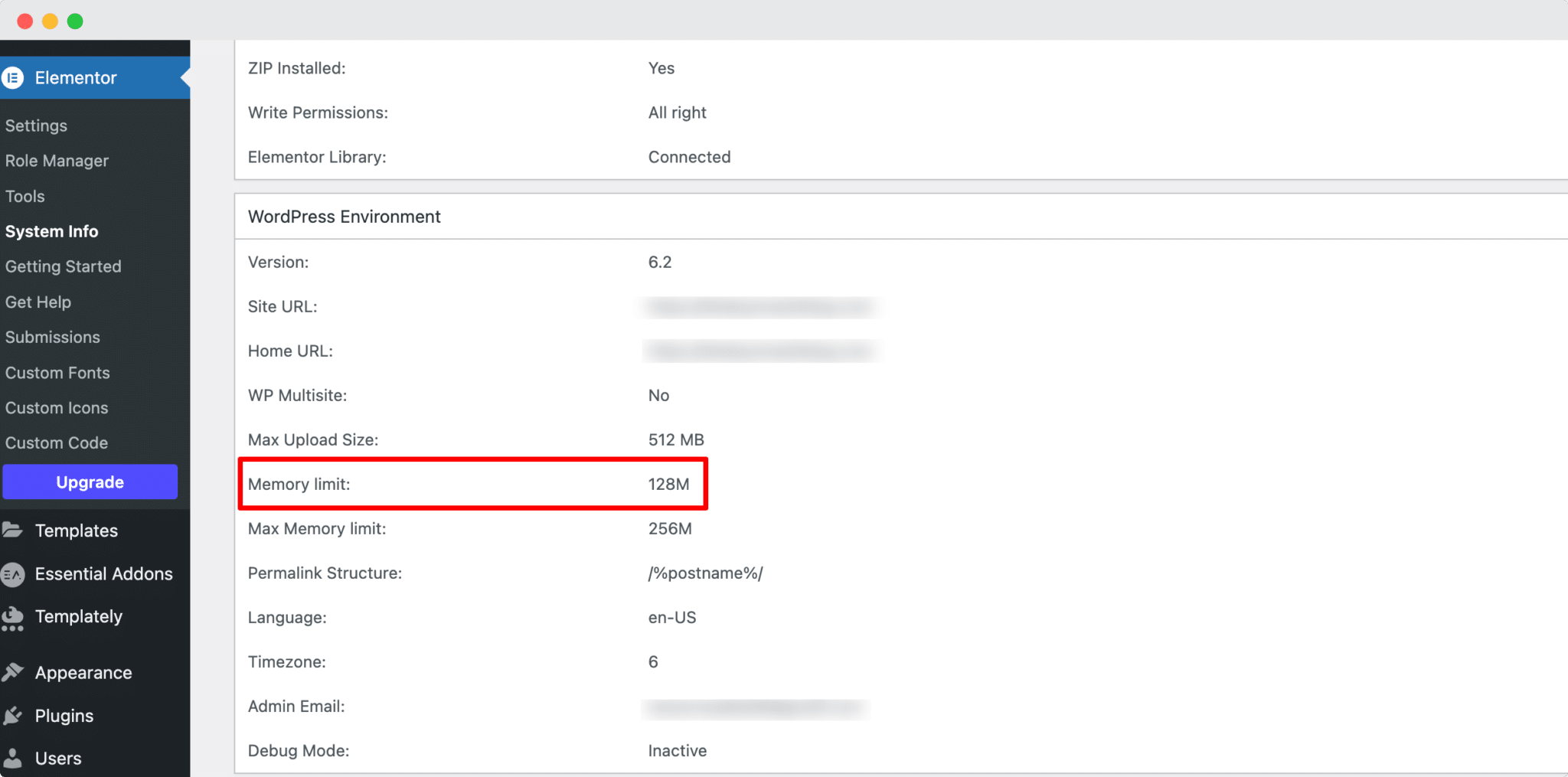Click the Get Help link
The height and width of the screenshot is (777, 1568).
38,302
